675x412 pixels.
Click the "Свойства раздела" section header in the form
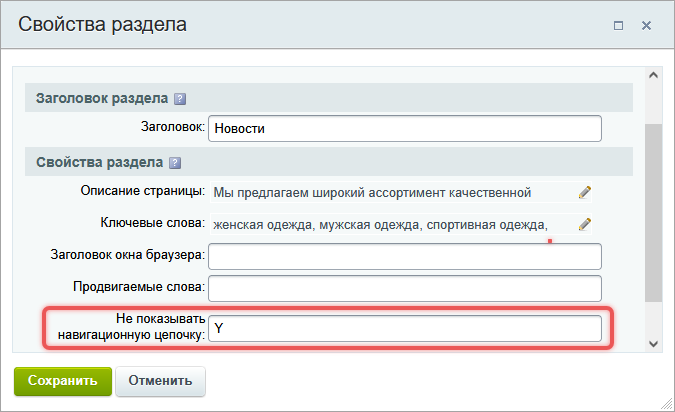coord(400,161)
